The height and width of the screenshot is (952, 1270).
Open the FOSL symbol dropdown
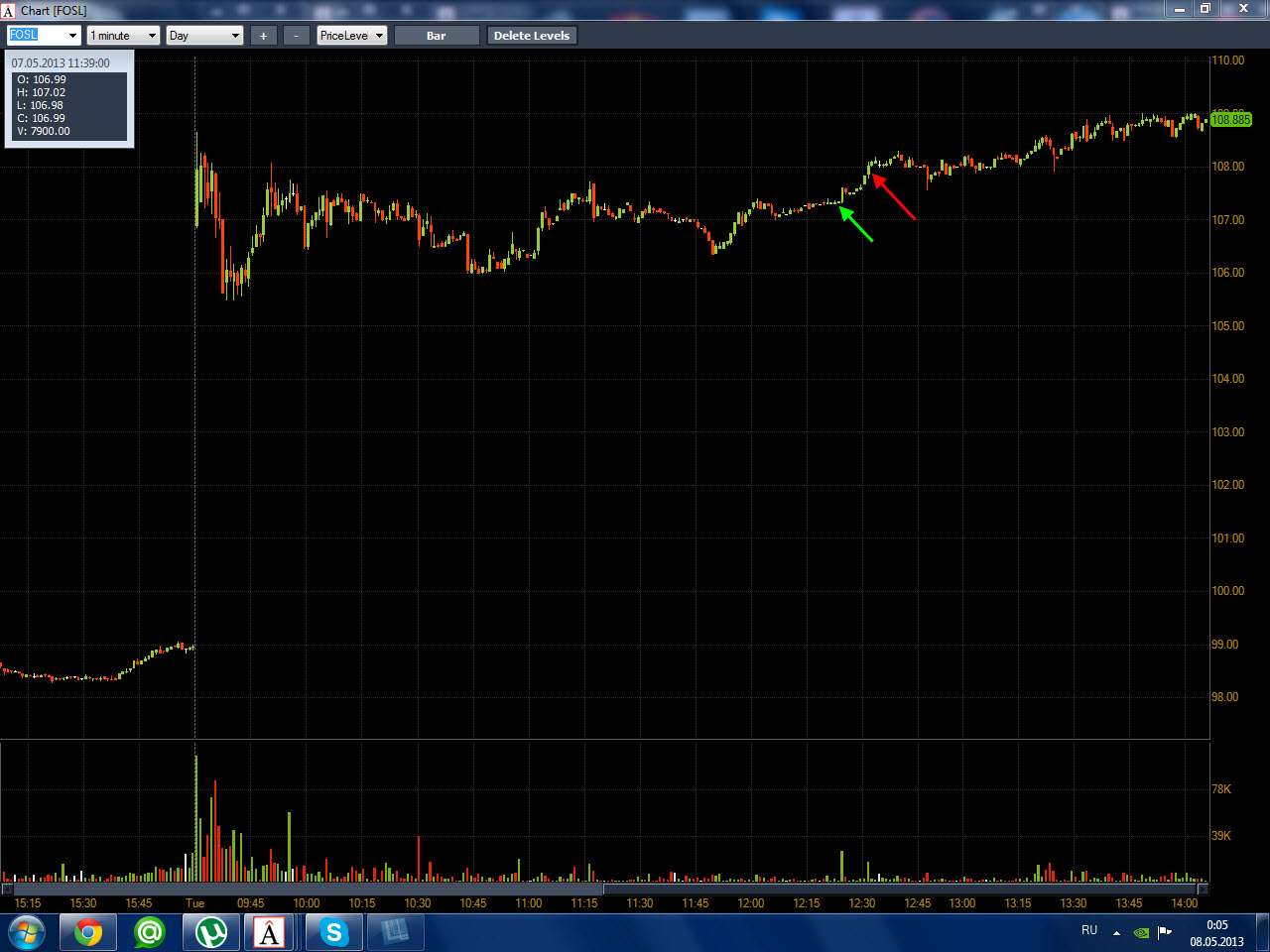click(x=44, y=36)
